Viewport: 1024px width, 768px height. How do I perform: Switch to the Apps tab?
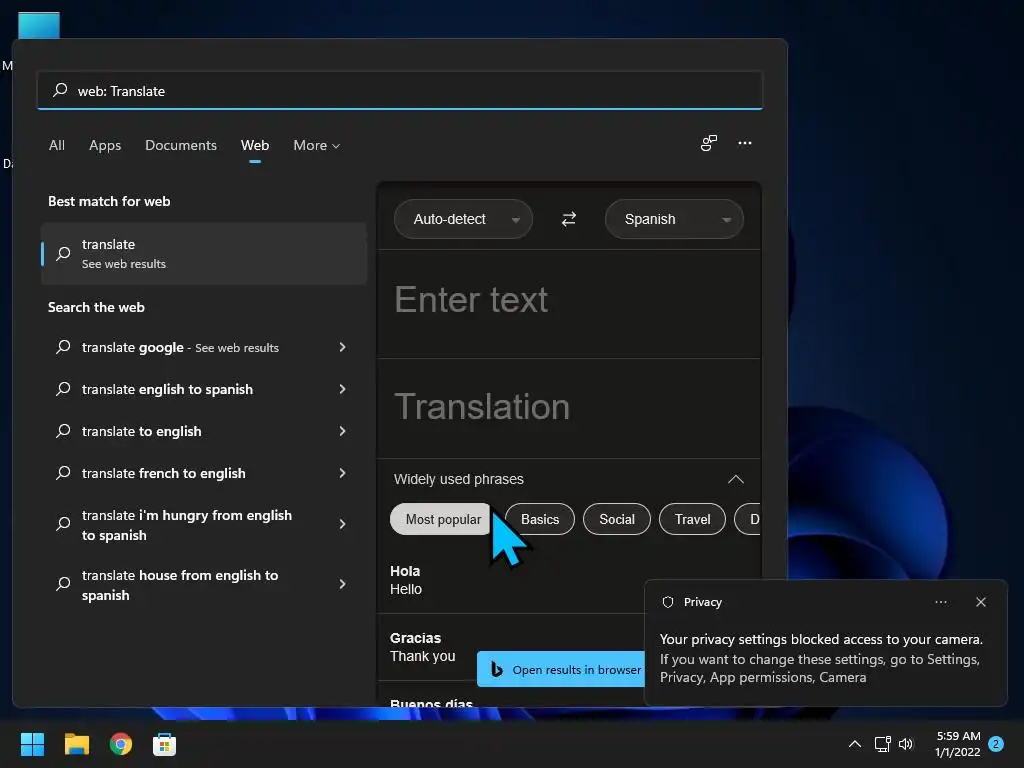(x=105, y=145)
